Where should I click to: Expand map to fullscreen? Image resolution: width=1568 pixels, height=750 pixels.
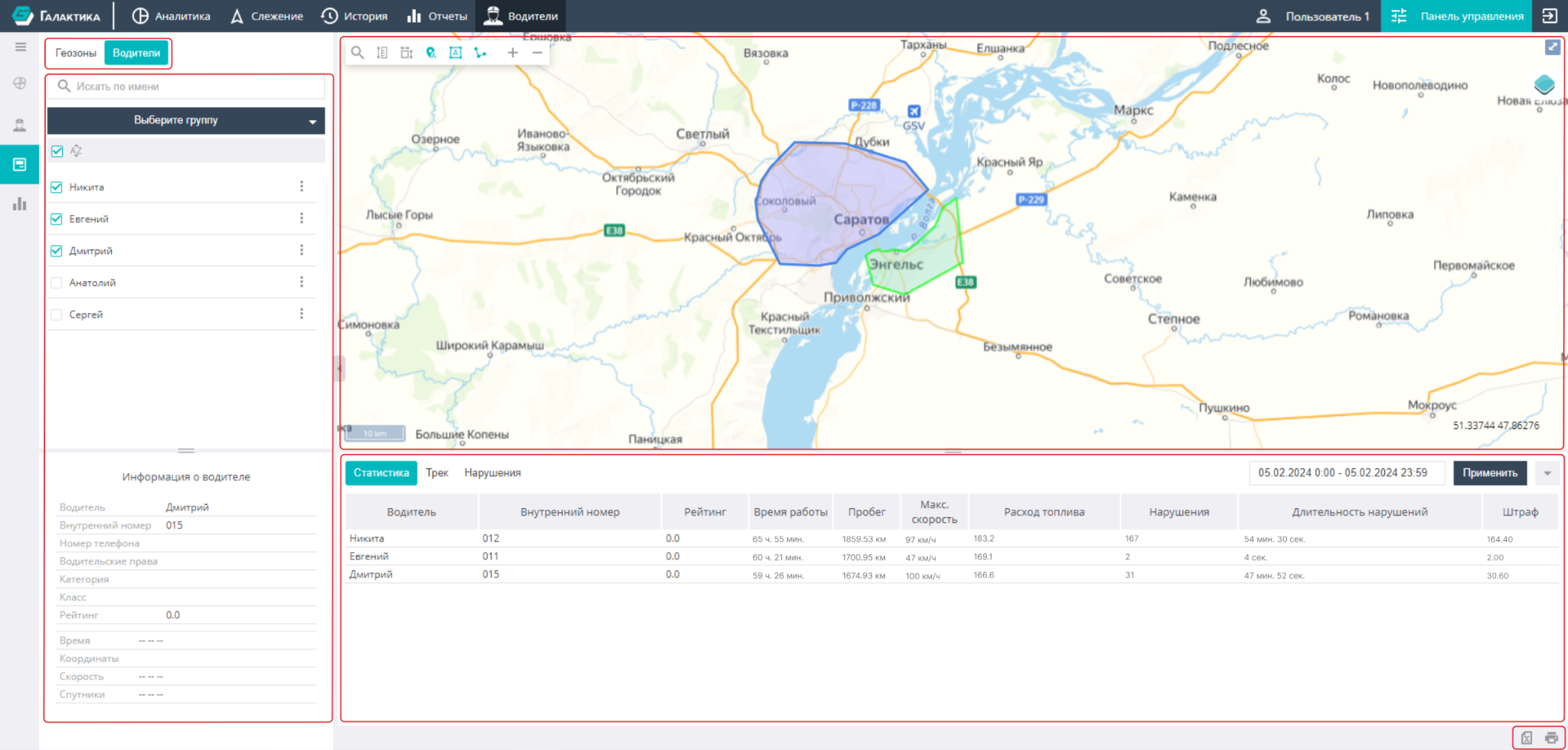point(1552,47)
